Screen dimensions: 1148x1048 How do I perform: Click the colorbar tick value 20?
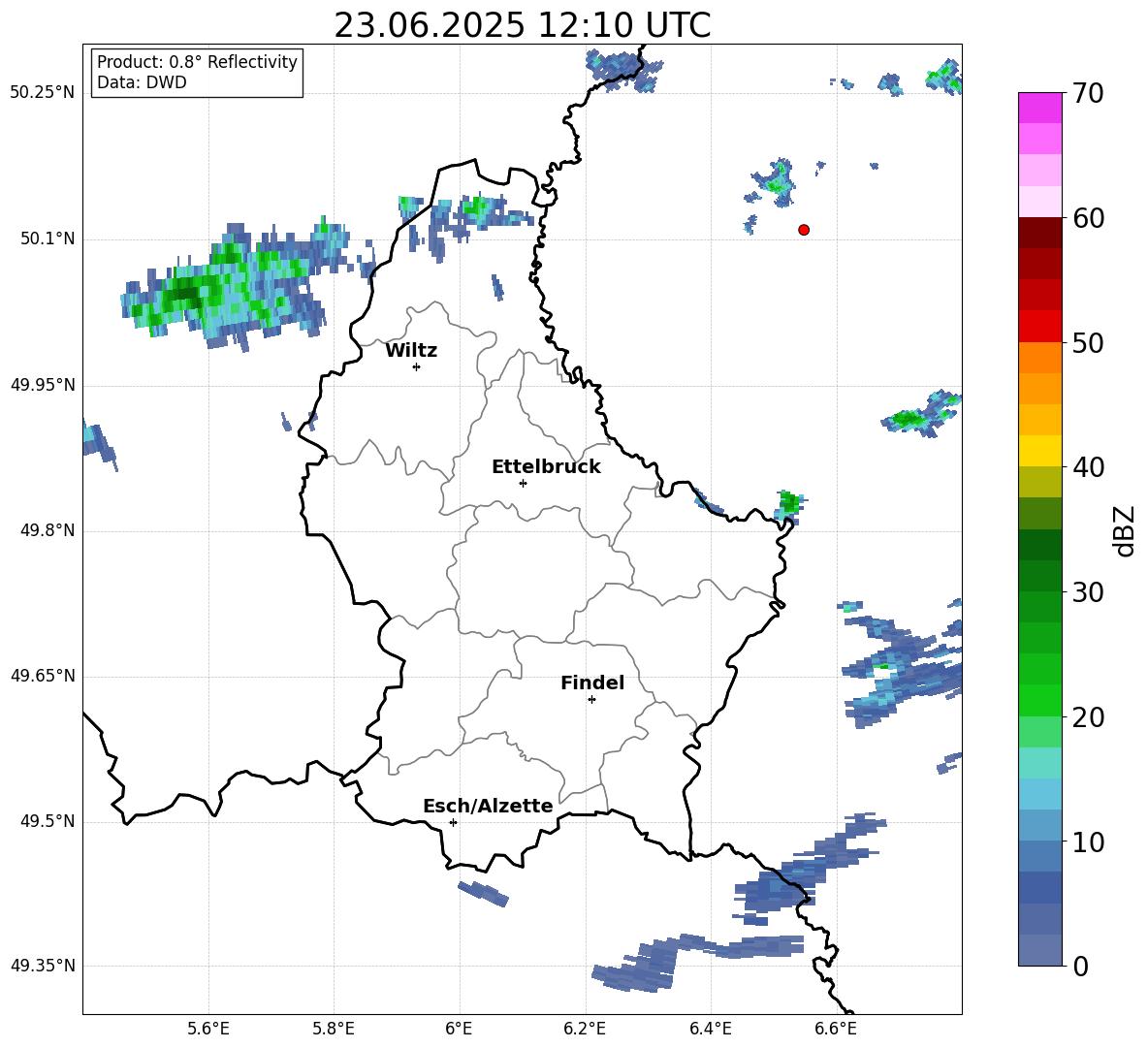tap(1088, 716)
